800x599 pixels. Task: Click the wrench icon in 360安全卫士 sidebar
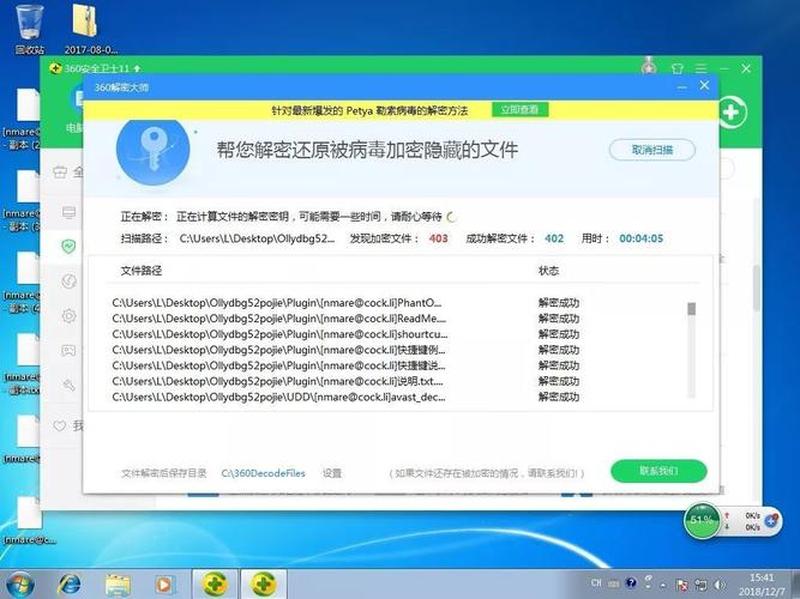(69, 385)
